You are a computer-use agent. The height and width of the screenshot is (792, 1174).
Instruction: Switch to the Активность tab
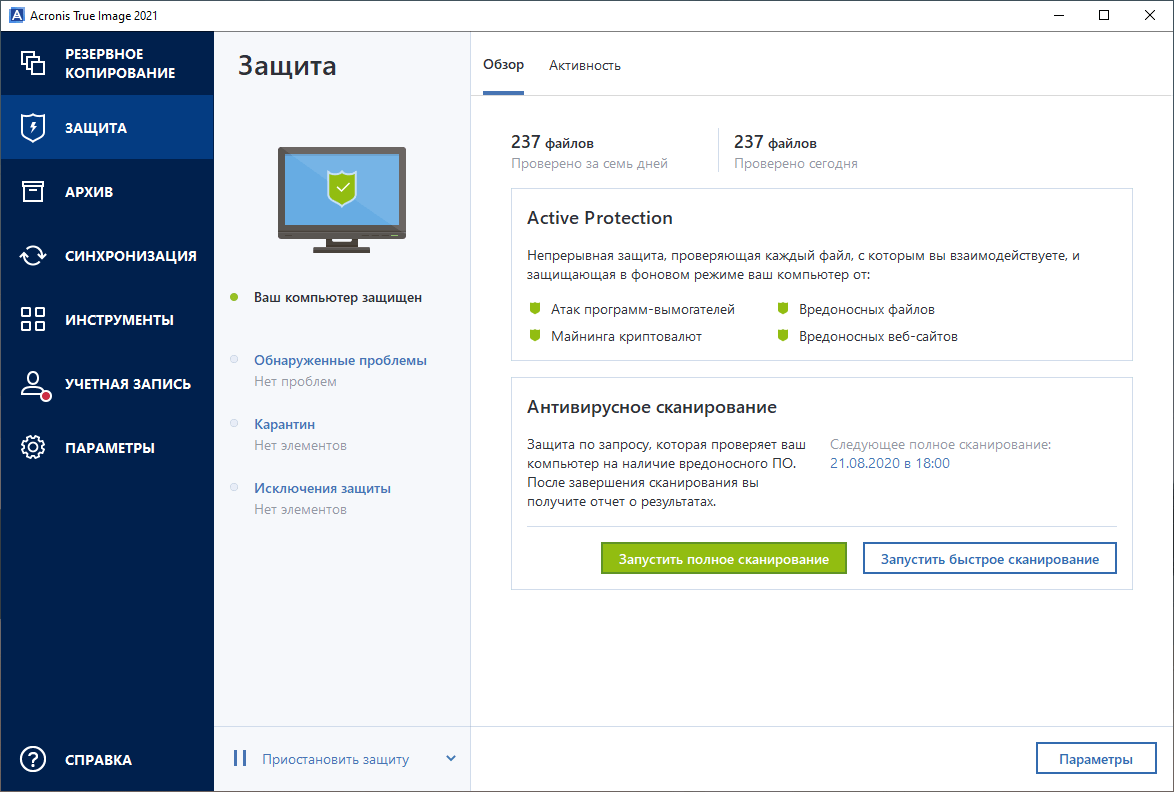click(584, 64)
